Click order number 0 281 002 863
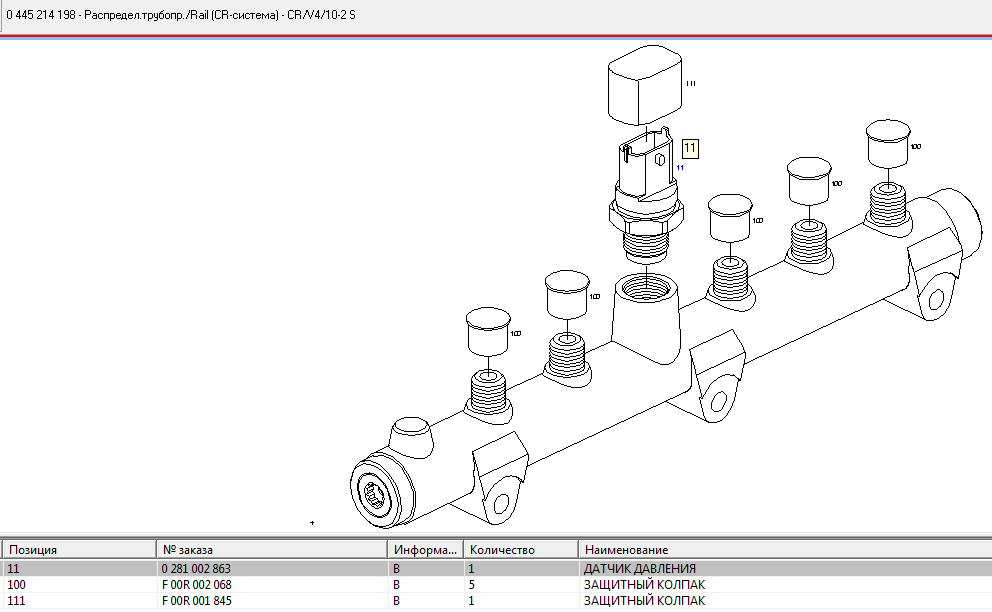The width and height of the screenshot is (992, 612). (x=196, y=568)
